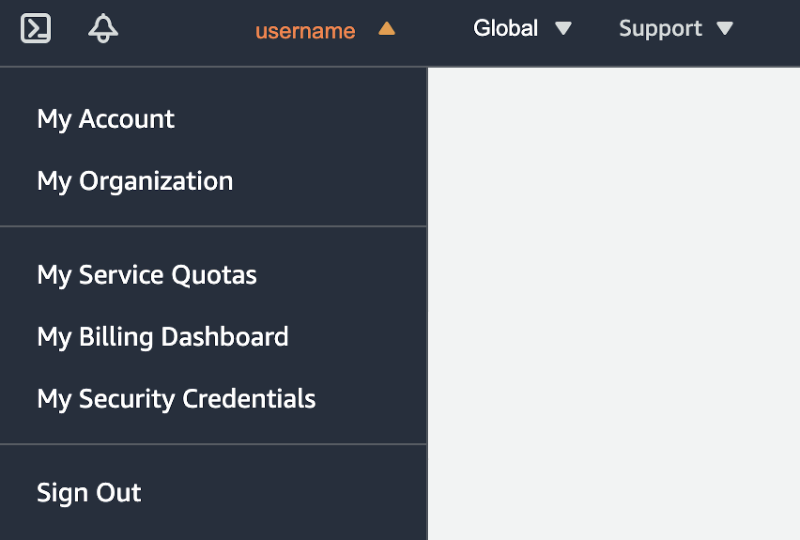The width and height of the screenshot is (800, 540).
Task: Open My Security Credentials
Action: tap(176, 399)
